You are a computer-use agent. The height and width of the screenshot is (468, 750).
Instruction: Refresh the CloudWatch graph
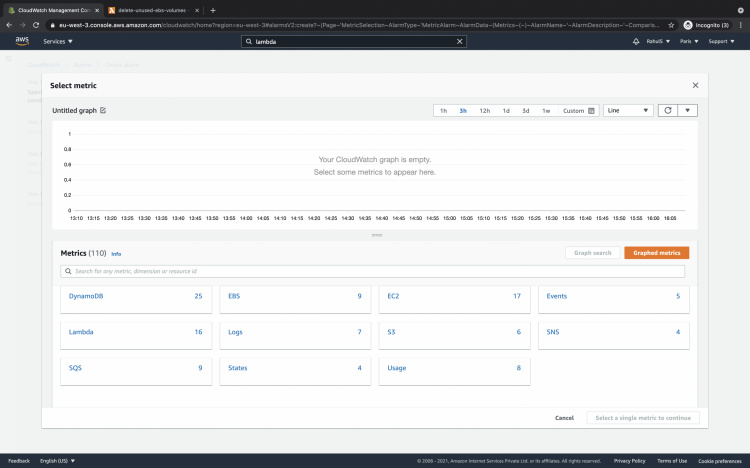(x=668, y=110)
